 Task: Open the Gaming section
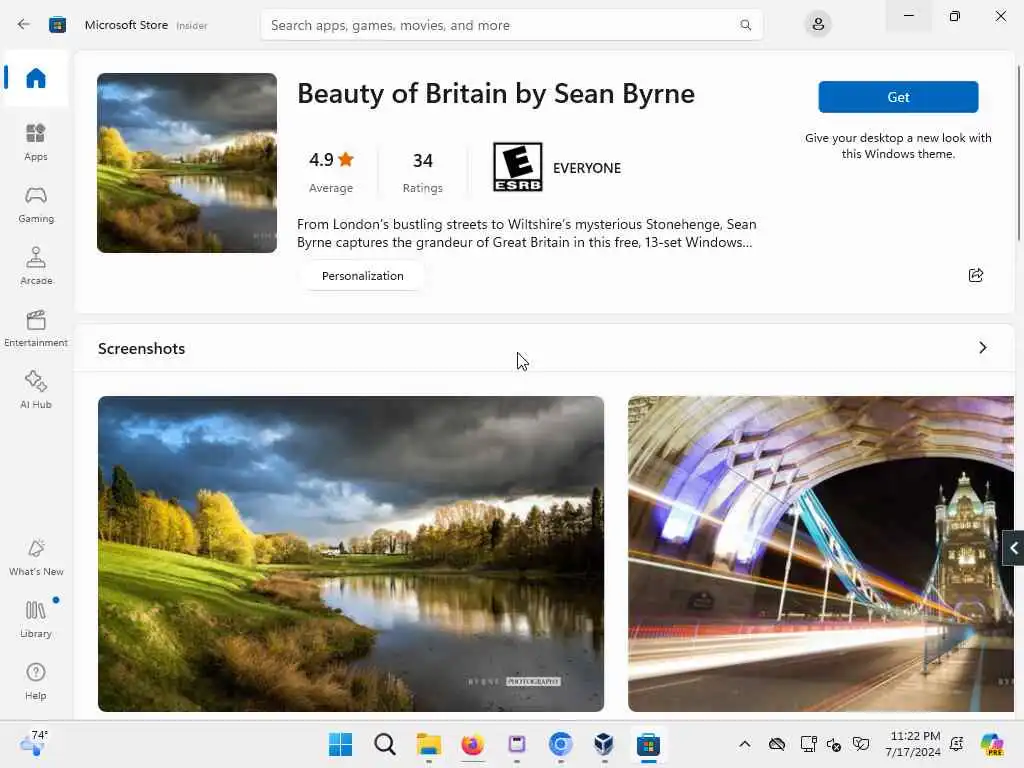click(x=36, y=204)
